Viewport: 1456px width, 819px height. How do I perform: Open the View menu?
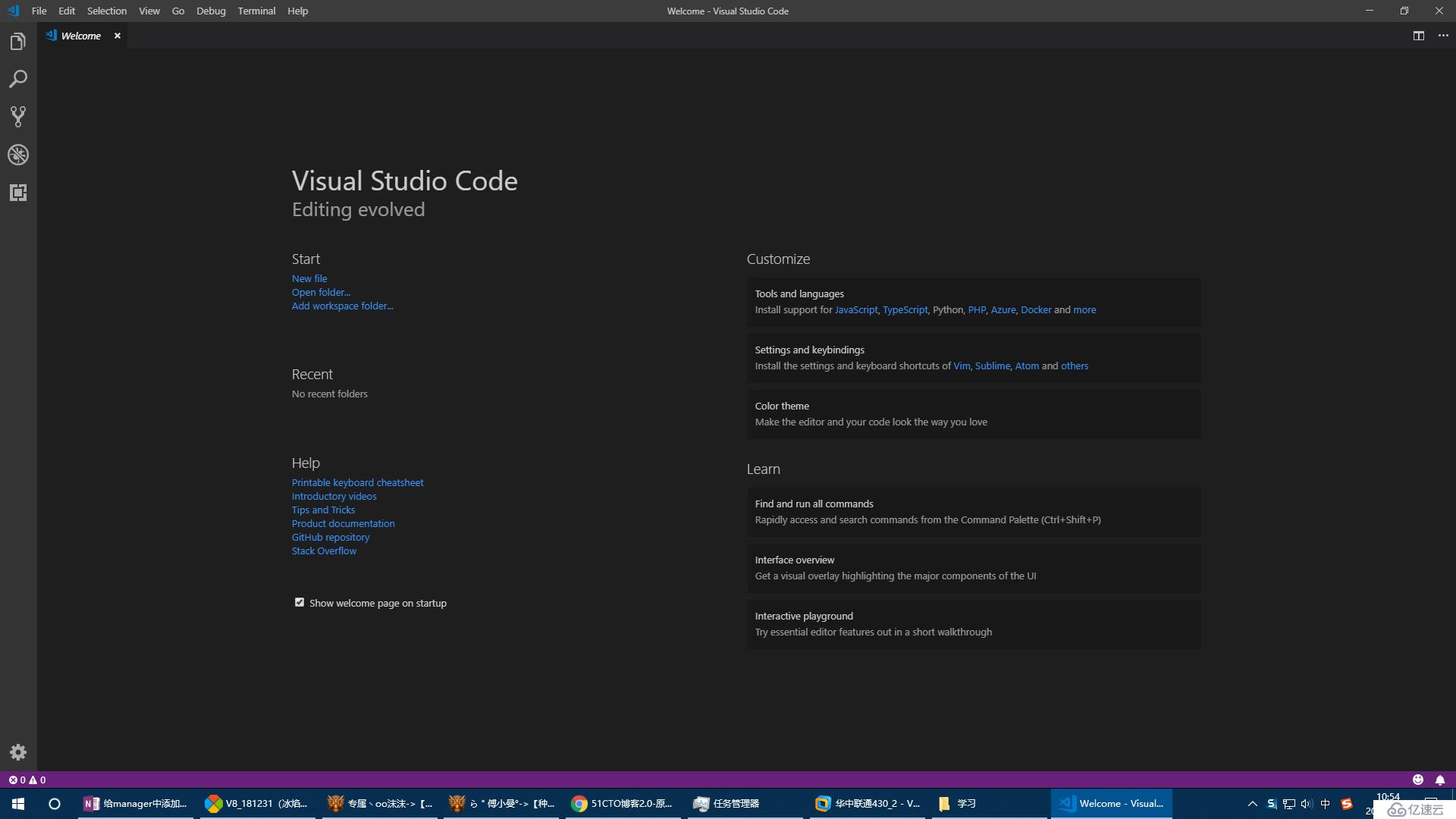pyautogui.click(x=149, y=11)
